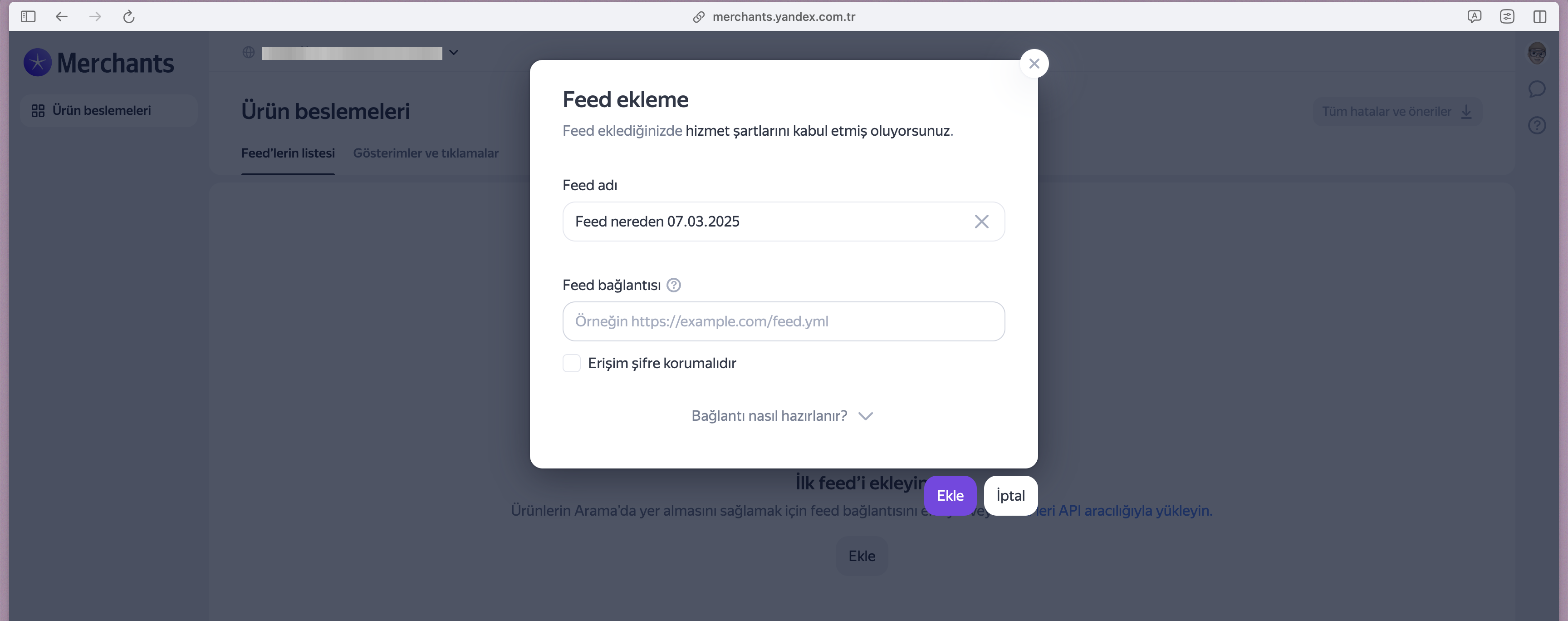
Task: Click the user profile avatar
Action: click(1536, 54)
